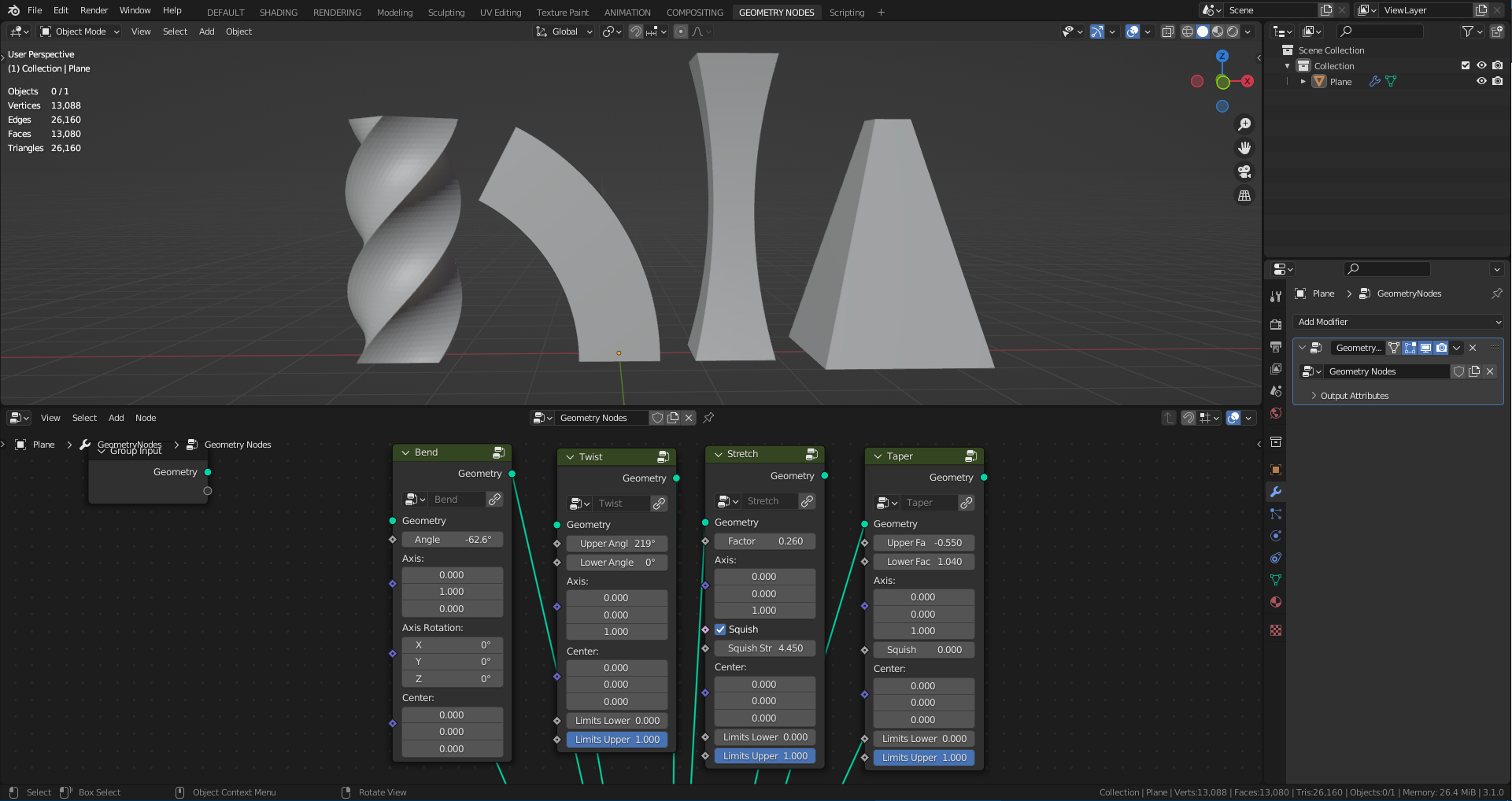Click the Limits Upper button on the Taper node
Image resolution: width=1512 pixels, height=801 pixels.
[x=923, y=757]
